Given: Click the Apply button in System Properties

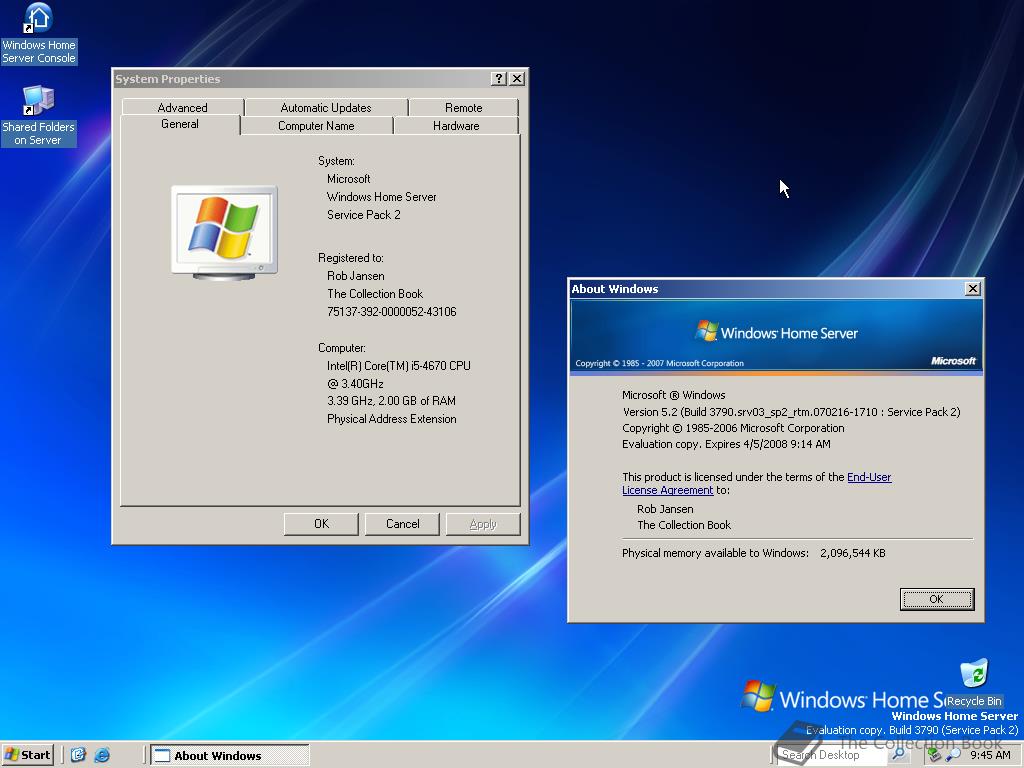Looking at the screenshot, I should click(483, 524).
